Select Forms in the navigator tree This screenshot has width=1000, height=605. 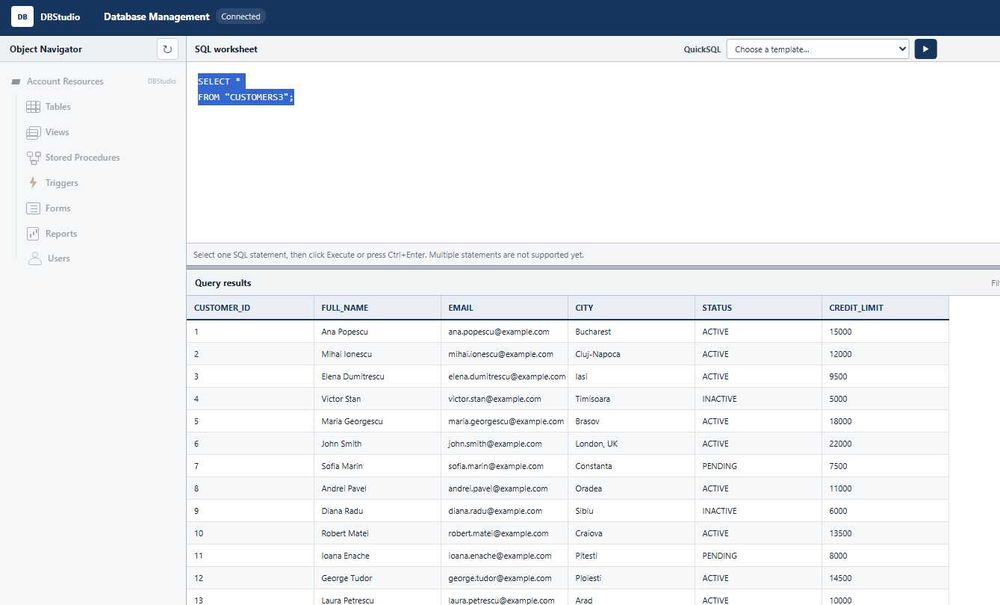click(x=57, y=208)
